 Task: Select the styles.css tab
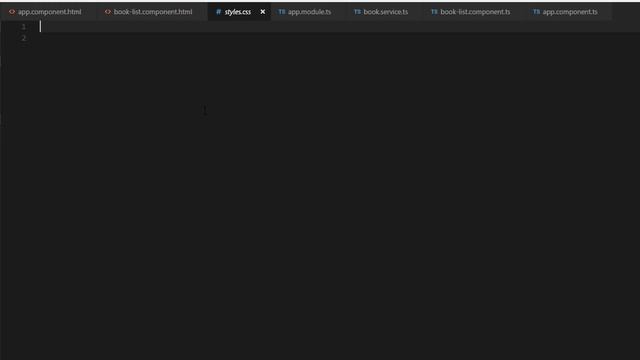(238, 12)
